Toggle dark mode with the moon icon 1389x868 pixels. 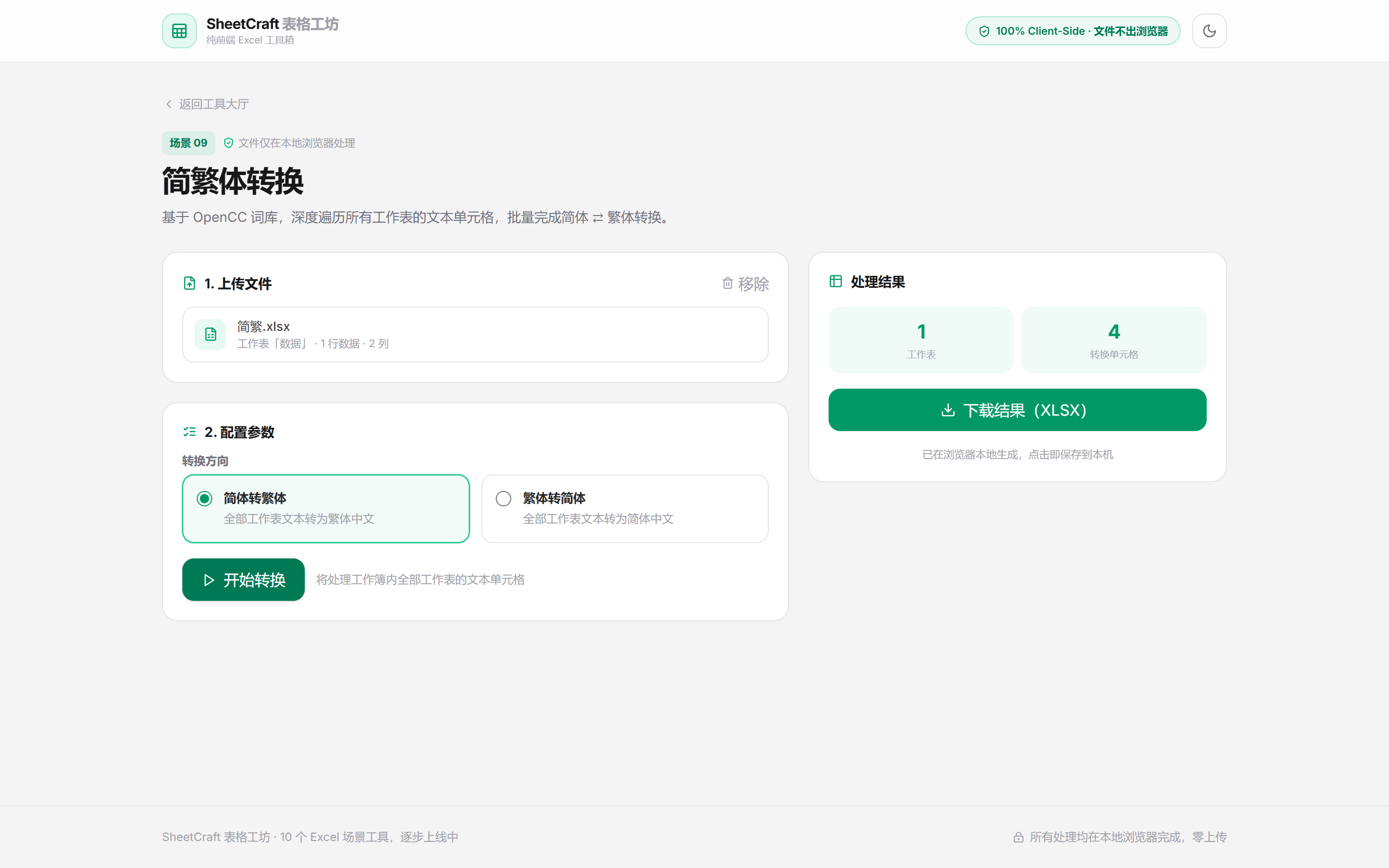pos(1209,31)
